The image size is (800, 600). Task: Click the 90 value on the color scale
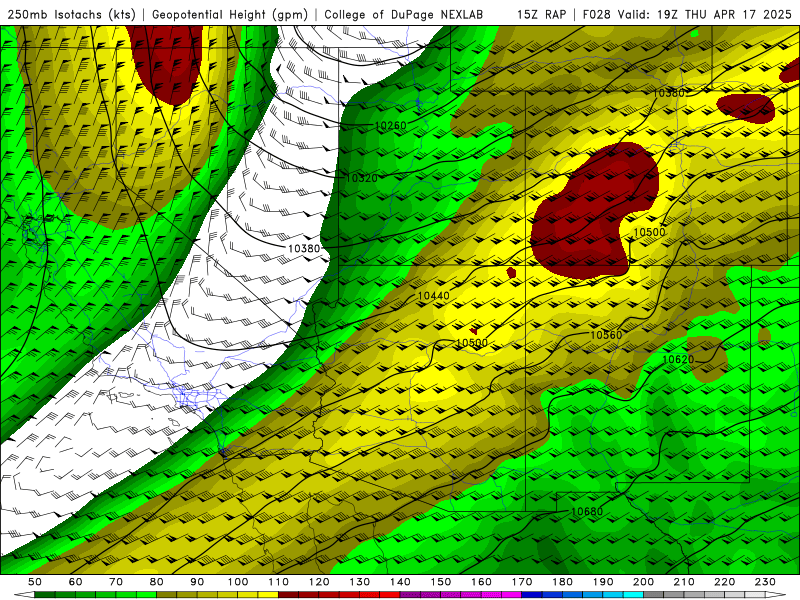pyautogui.click(x=197, y=582)
